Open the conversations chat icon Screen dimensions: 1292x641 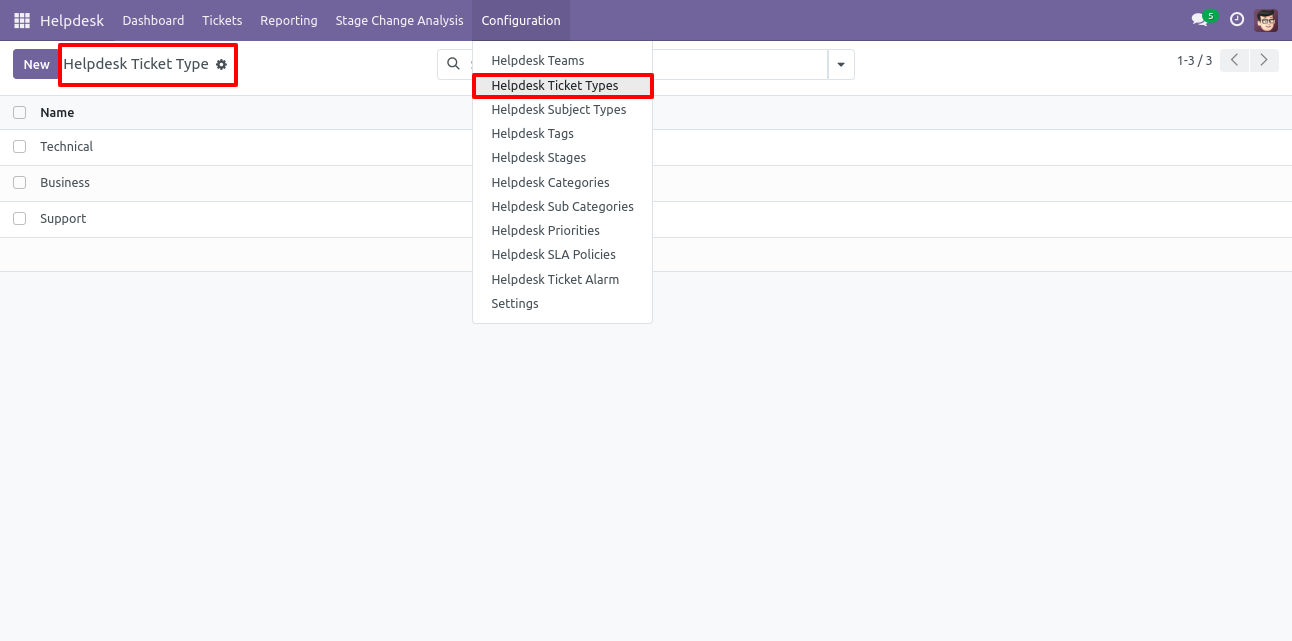click(x=1201, y=20)
